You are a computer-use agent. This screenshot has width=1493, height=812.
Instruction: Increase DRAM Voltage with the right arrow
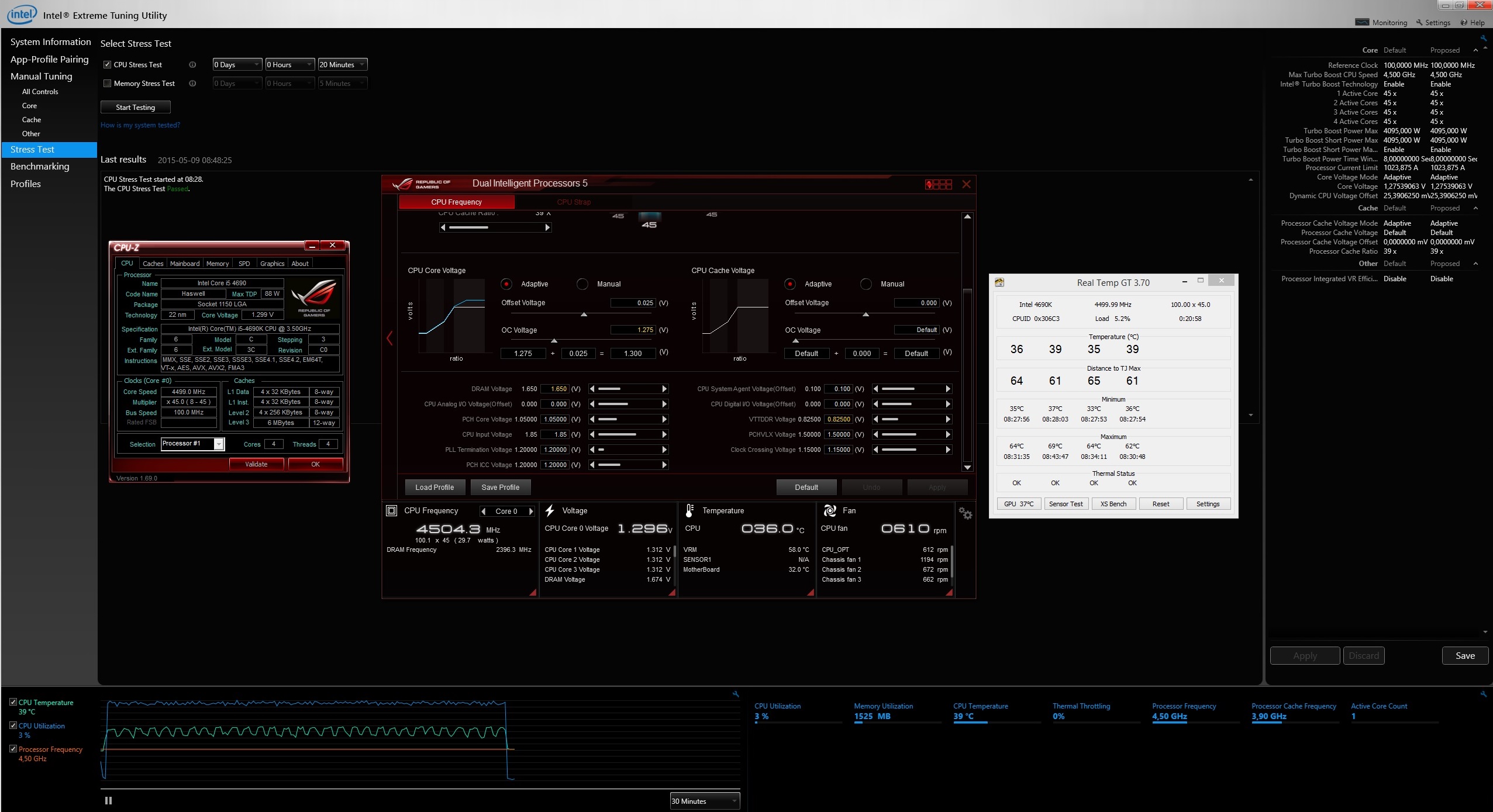pos(664,389)
